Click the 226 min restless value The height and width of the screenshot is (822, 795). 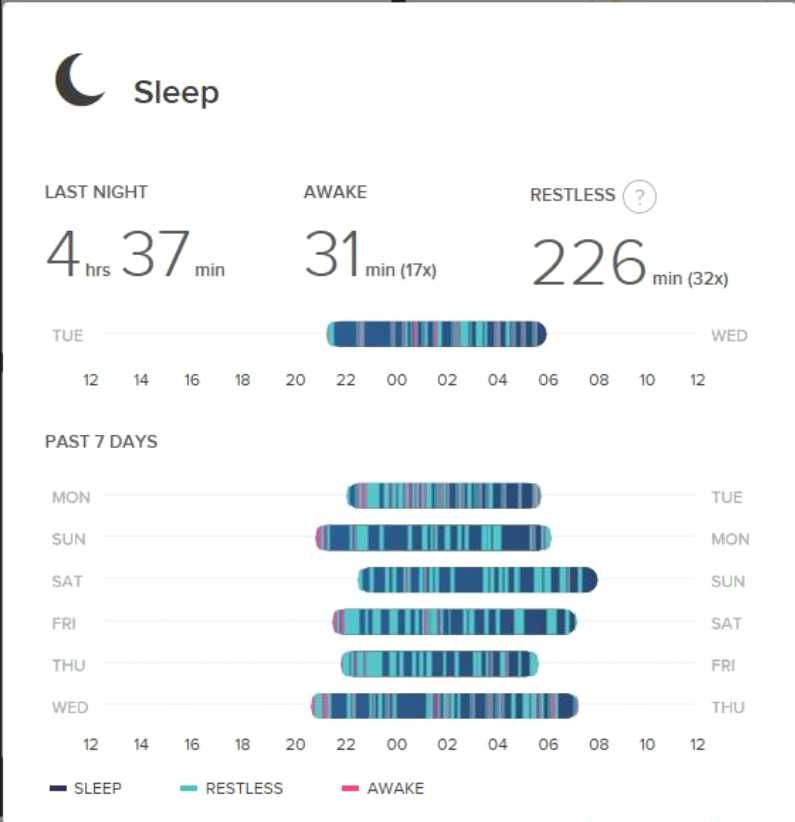pos(629,265)
